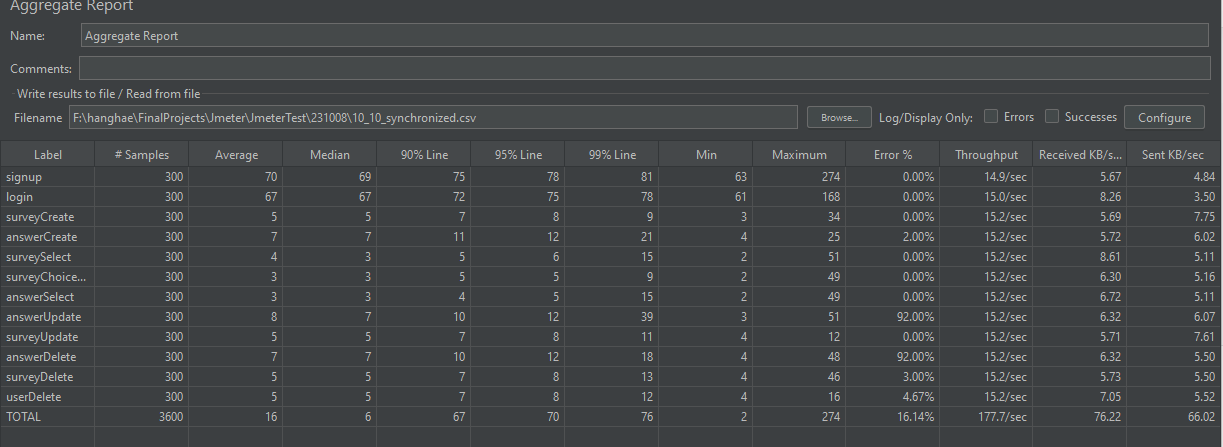
Task: Select the userDelete row
Action: [611, 397]
